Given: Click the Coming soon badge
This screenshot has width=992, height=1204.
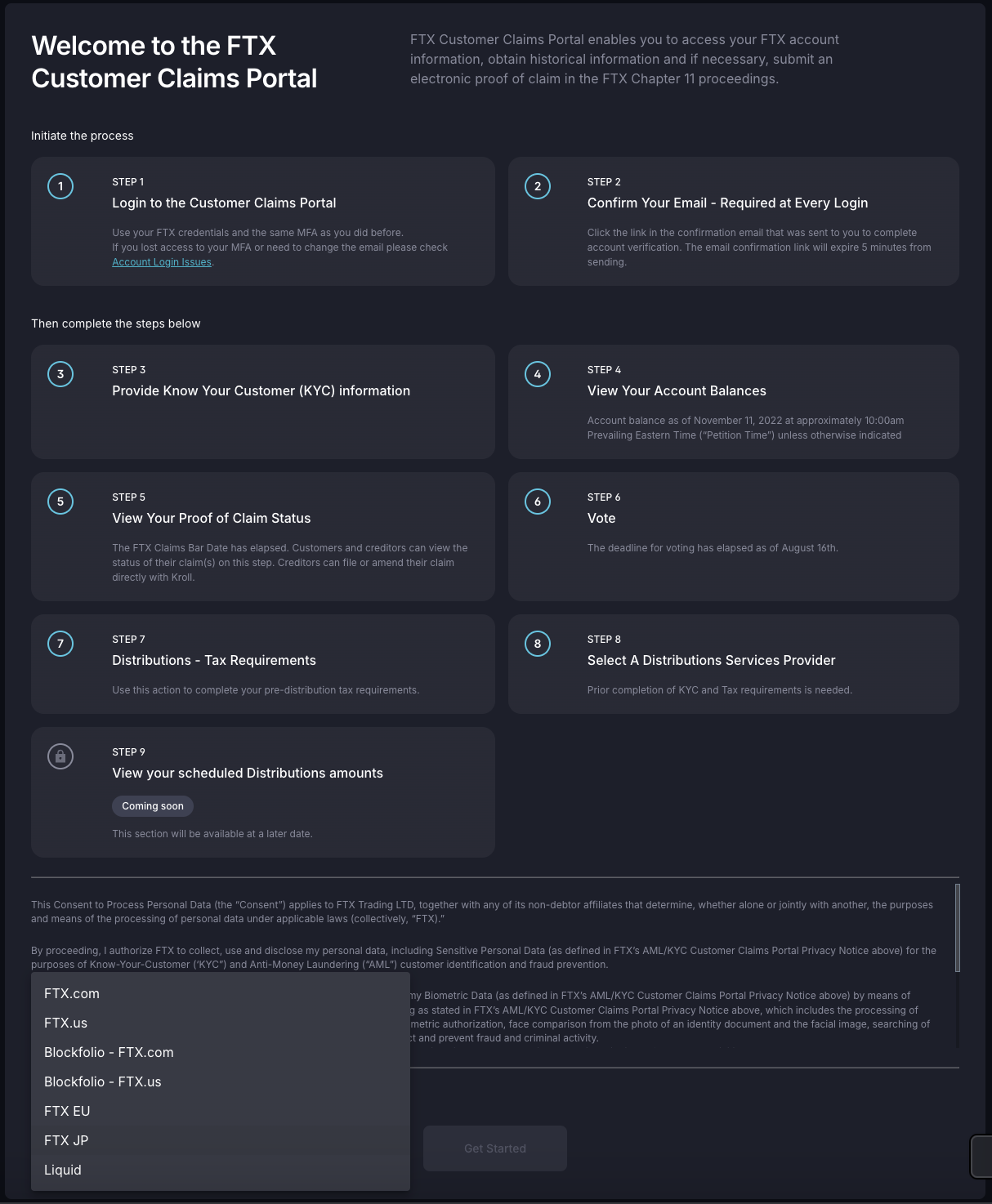Looking at the screenshot, I should (153, 806).
